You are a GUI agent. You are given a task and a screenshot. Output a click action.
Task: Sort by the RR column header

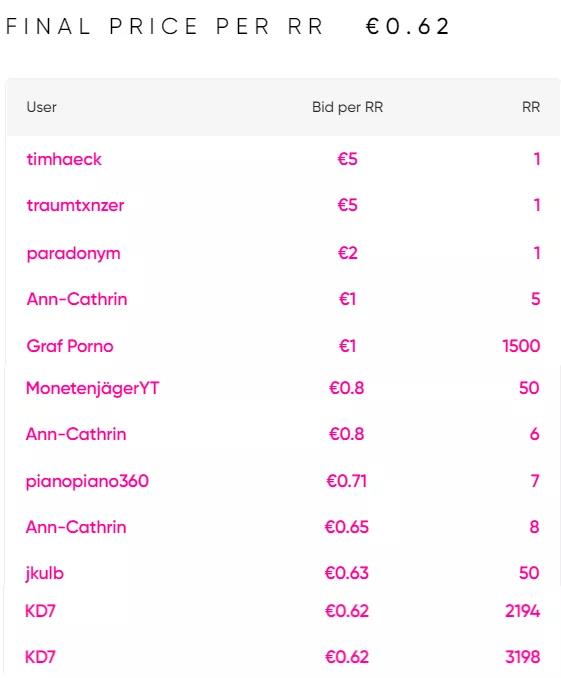tap(531, 107)
